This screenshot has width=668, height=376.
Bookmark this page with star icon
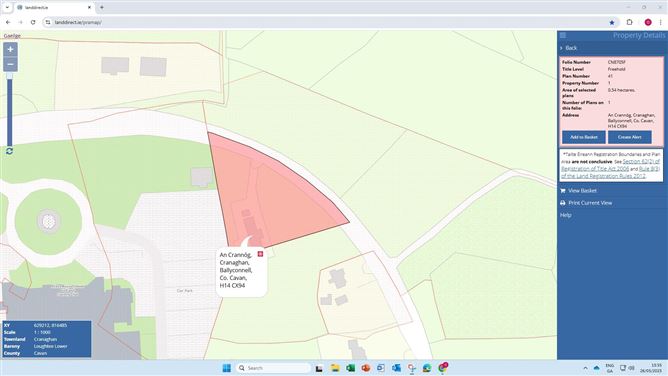click(612, 23)
